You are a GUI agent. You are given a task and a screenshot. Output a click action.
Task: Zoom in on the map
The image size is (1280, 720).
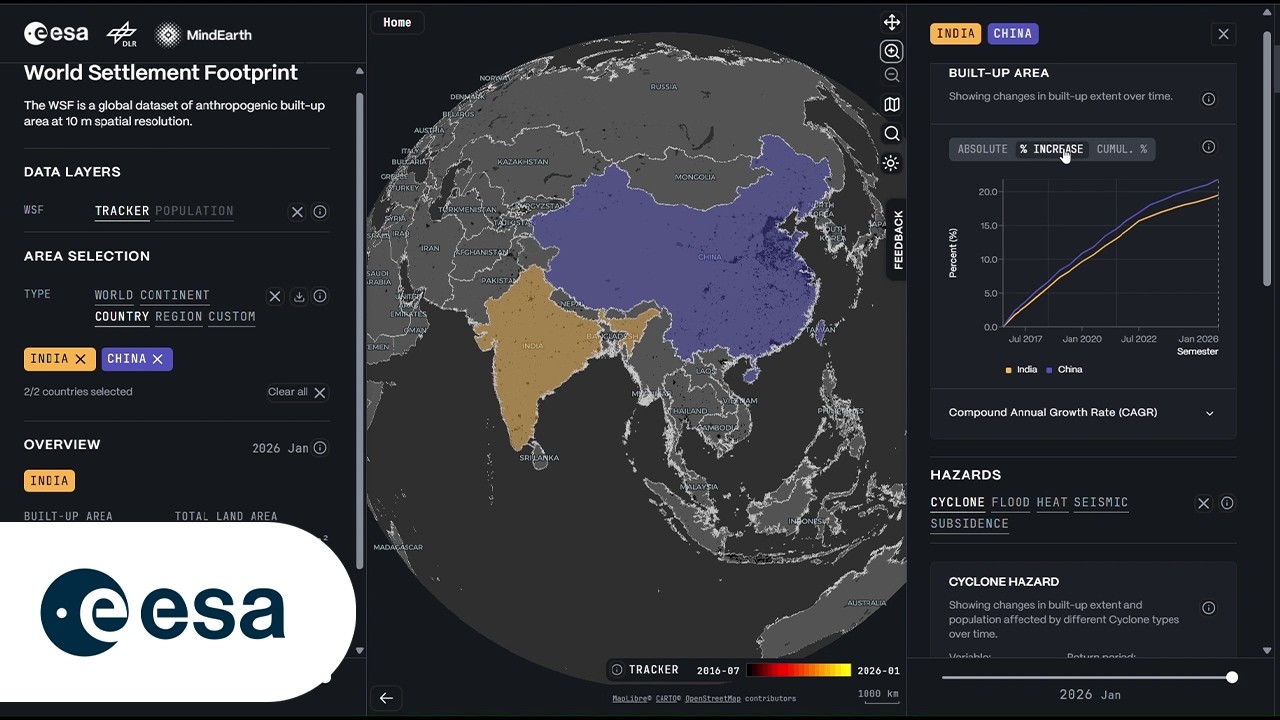pos(891,51)
